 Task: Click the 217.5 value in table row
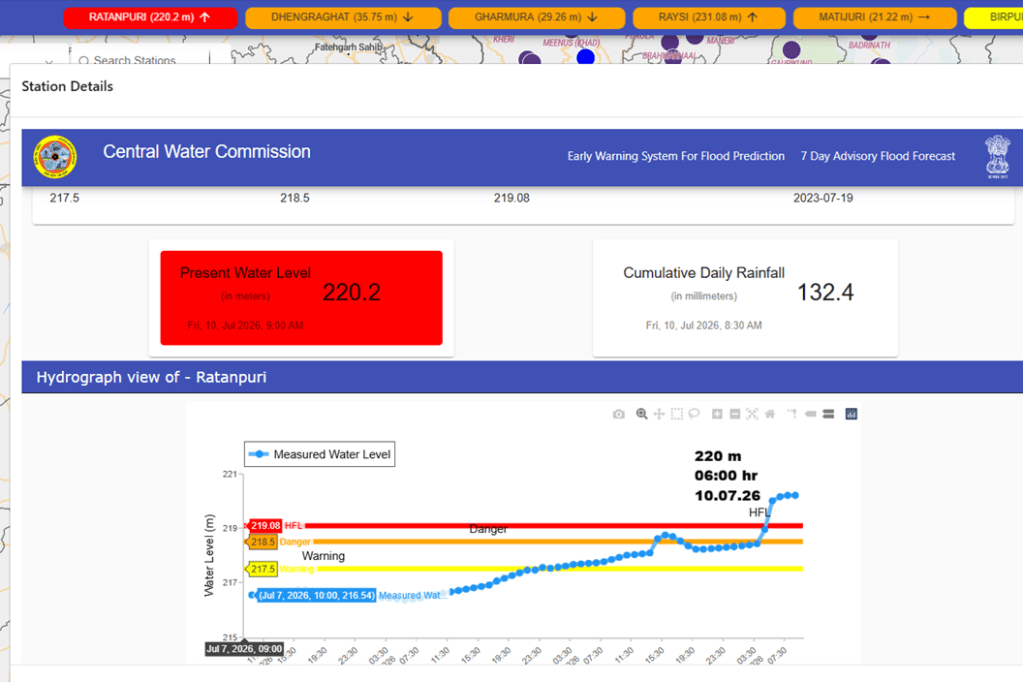coord(65,198)
